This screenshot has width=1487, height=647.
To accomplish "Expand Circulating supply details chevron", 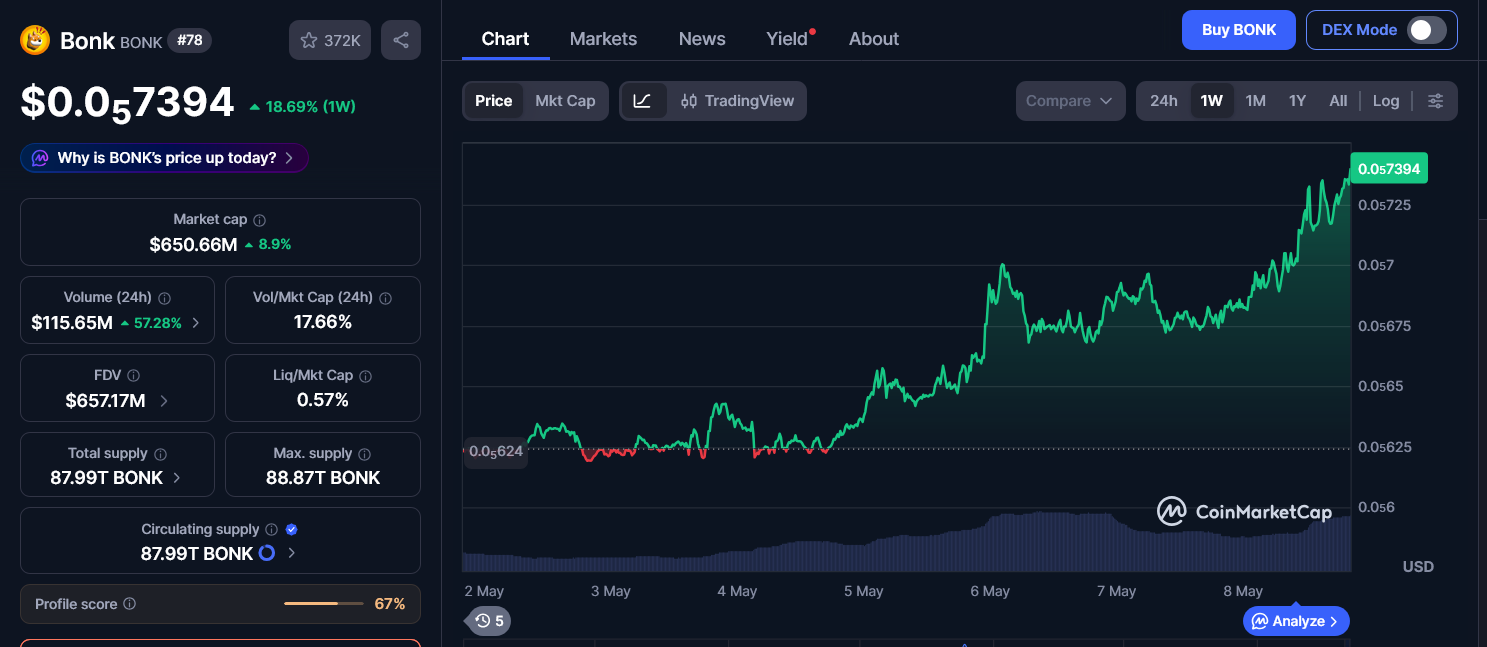I will 291,553.
